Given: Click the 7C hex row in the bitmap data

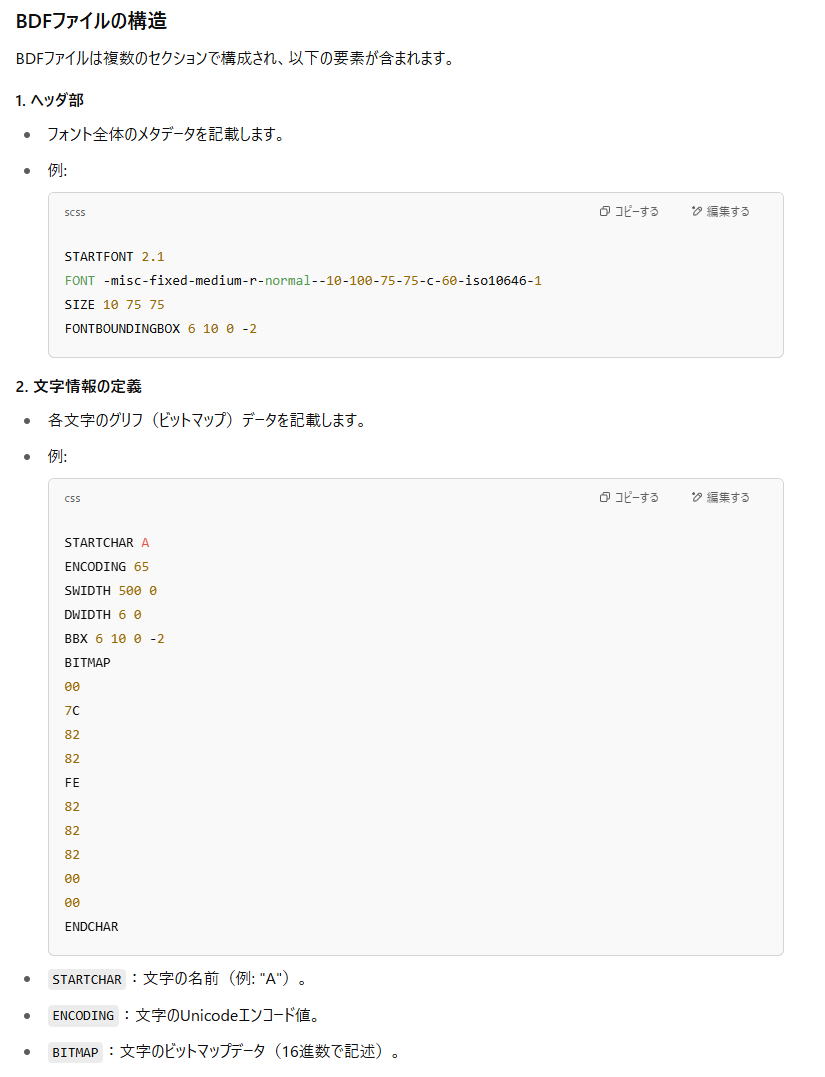Looking at the screenshot, I should [72, 710].
